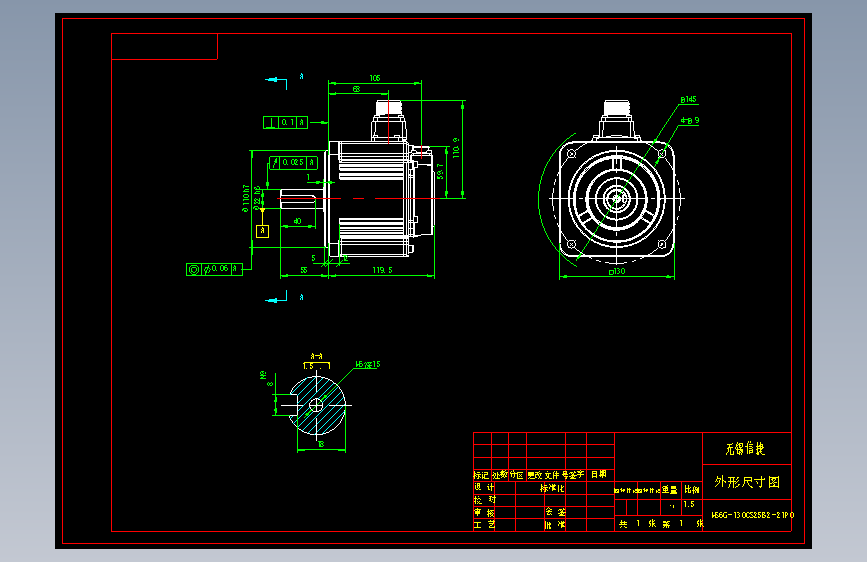Click the runout 0.025 tolerance frame

pyautogui.click(x=294, y=163)
